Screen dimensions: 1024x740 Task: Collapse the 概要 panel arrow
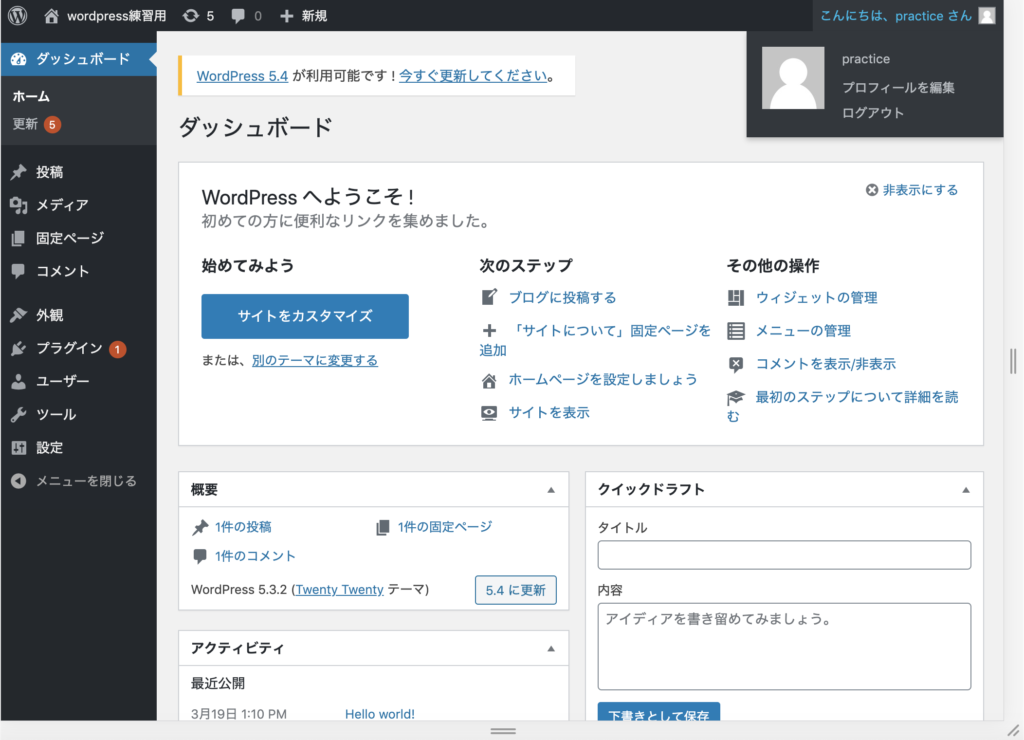tap(550, 490)
